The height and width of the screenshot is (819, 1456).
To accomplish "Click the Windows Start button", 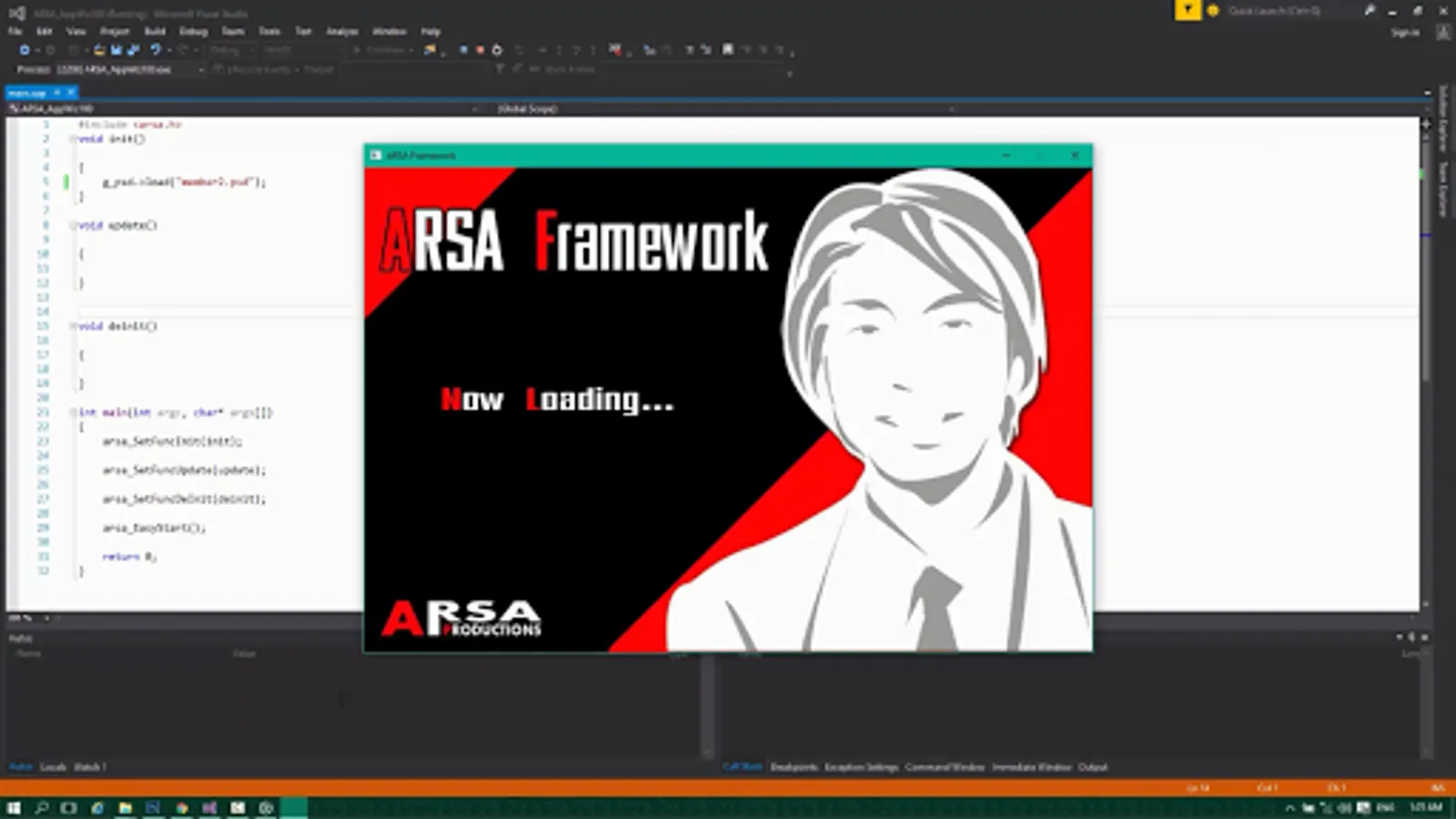I will point(14,807).
